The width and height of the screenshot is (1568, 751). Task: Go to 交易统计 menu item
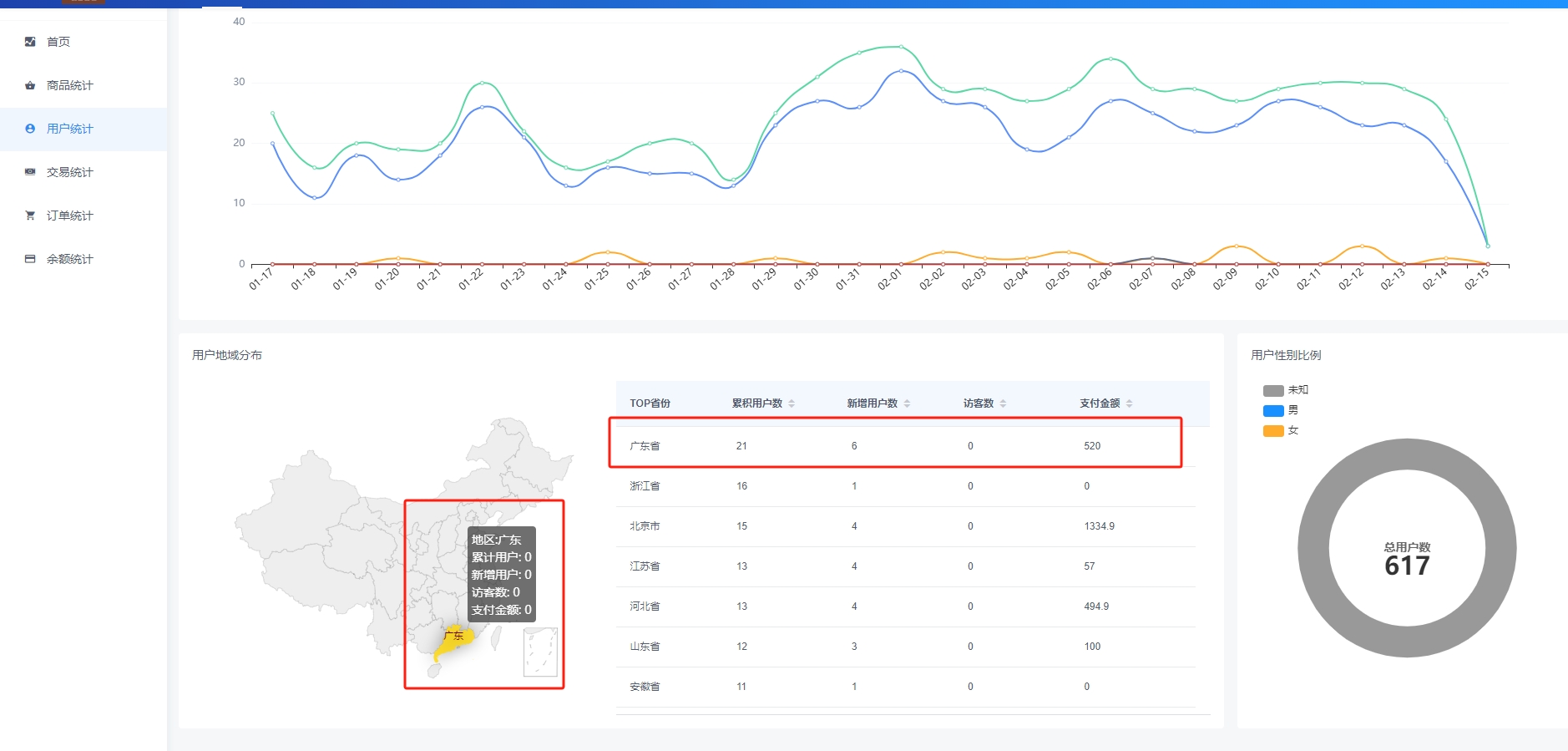[x=83, y=172]
